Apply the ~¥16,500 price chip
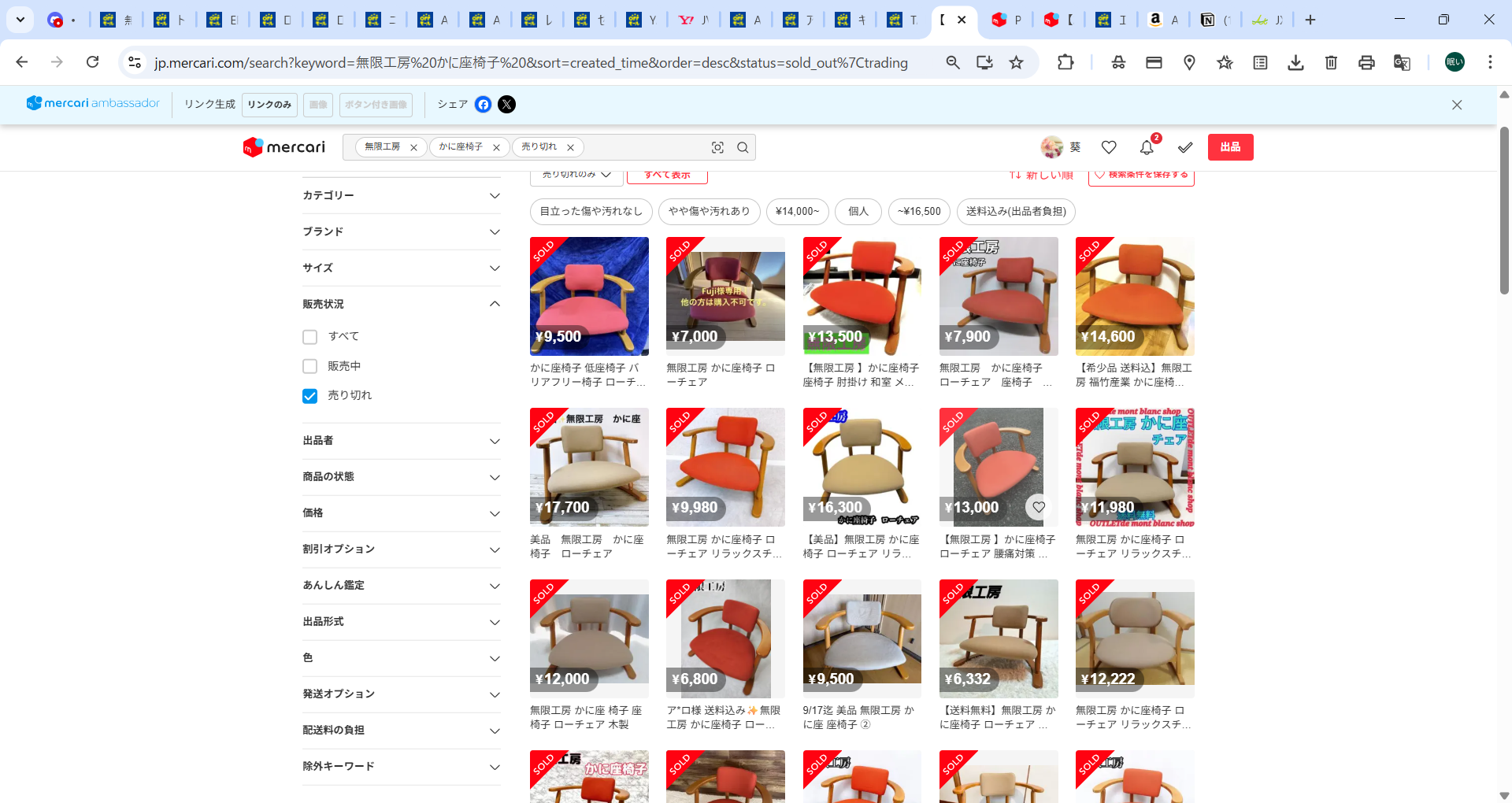This screenshot has height=803, width=1512. pyautogui.click(x=919, y=212)
